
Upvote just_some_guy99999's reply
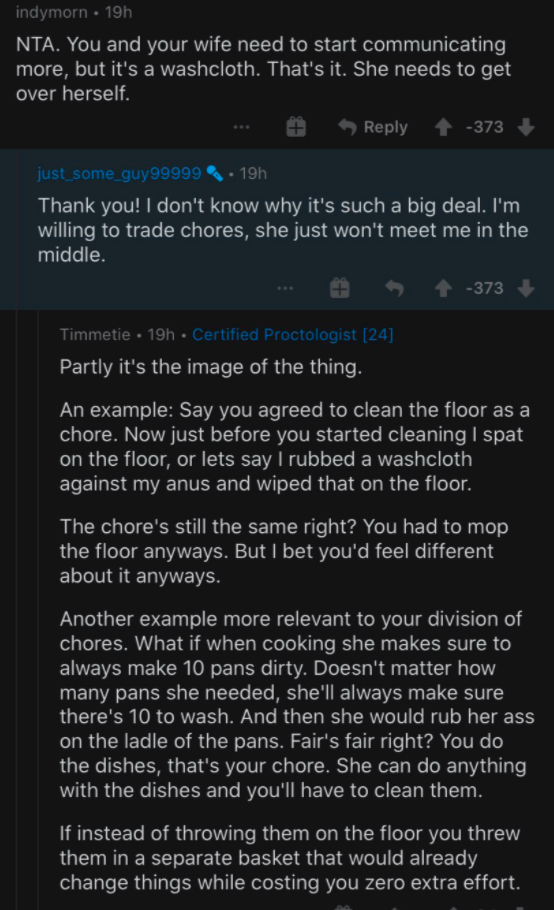coord(443,288)
